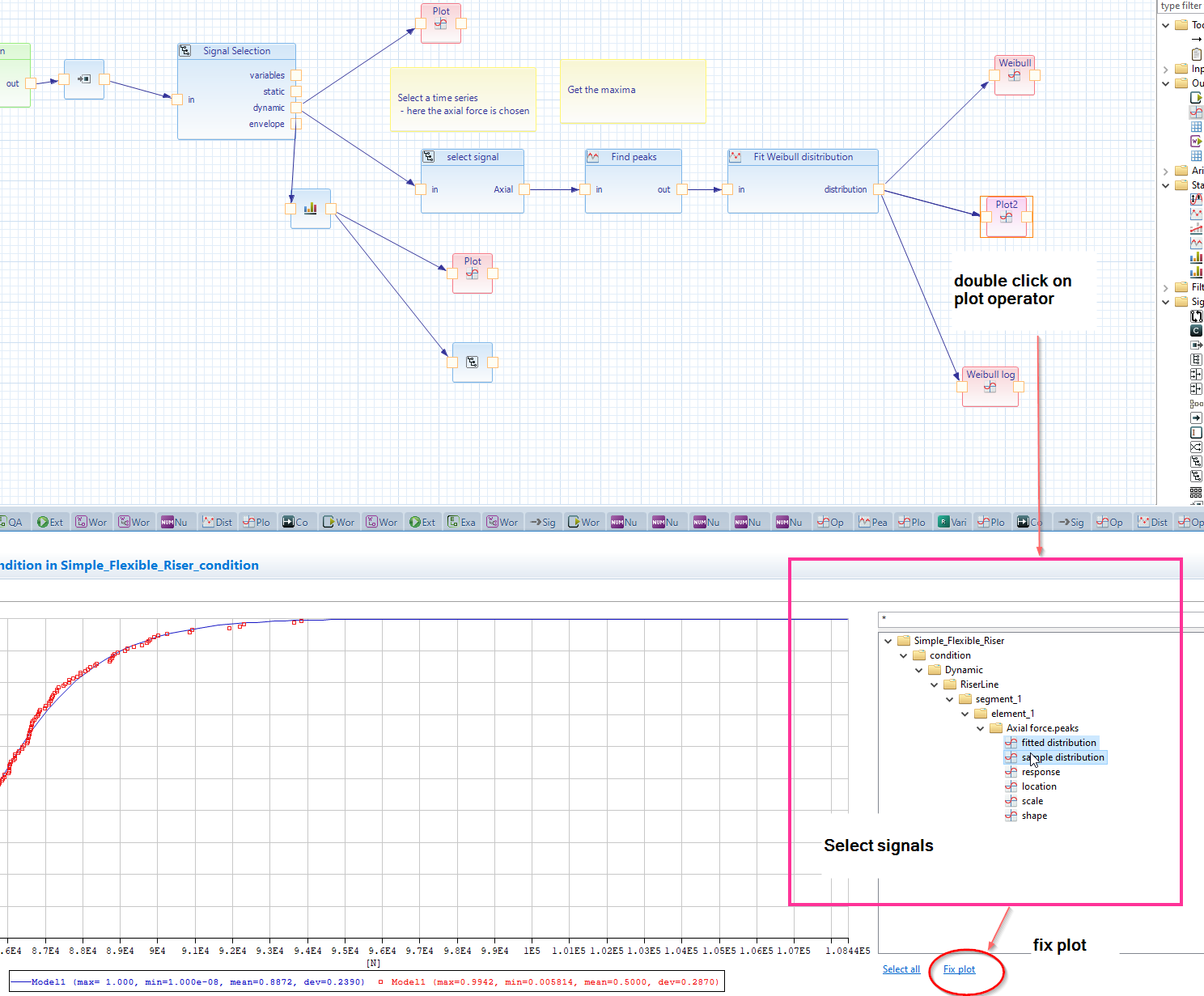Switch to the Pea editor tab

click(x=872, y=522)
